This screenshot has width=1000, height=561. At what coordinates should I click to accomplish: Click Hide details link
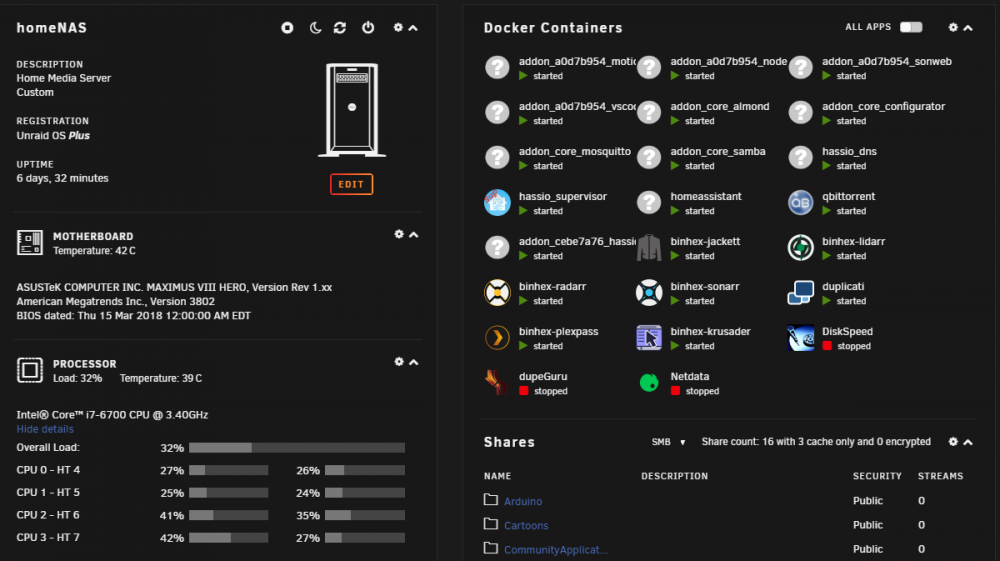point(45,429)
